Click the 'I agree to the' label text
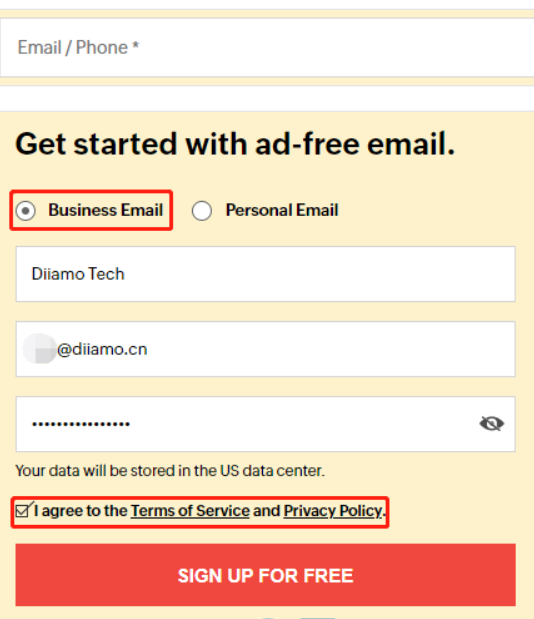This screenshot has height=619, width=534. (x=81, y=511)
